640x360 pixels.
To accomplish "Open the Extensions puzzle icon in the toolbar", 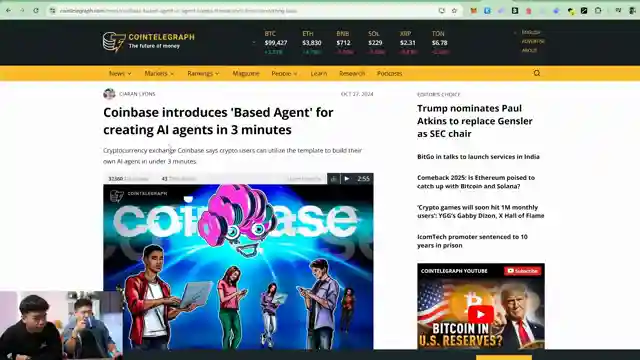I will 598,11.
